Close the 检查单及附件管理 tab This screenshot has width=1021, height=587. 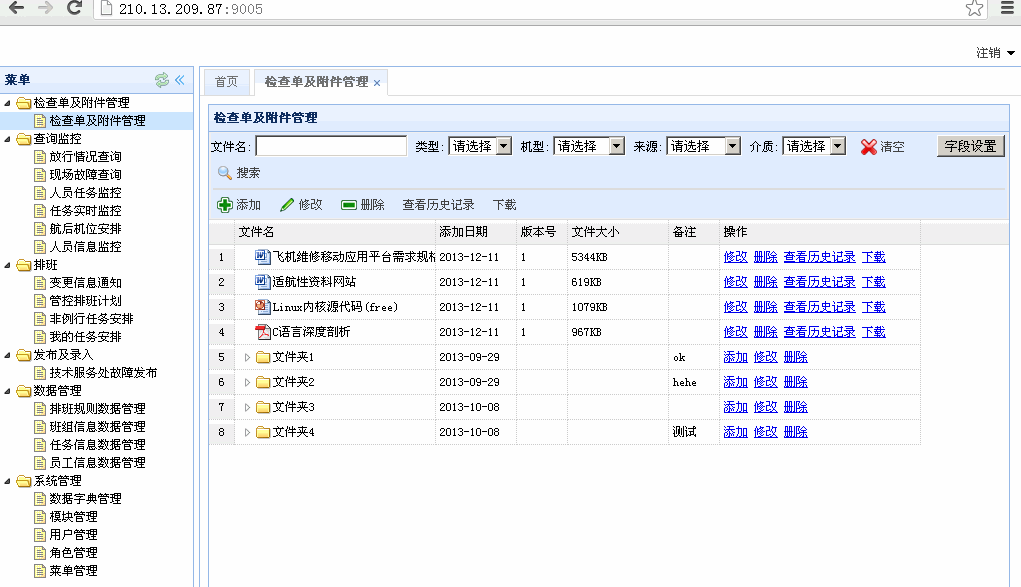click(x=377, y=83)
